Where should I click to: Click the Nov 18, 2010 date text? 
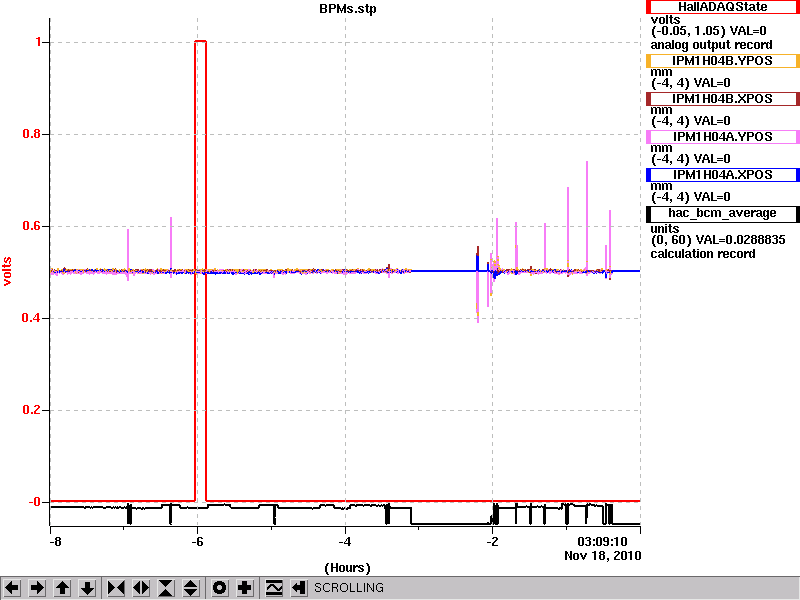click(603, 556)
